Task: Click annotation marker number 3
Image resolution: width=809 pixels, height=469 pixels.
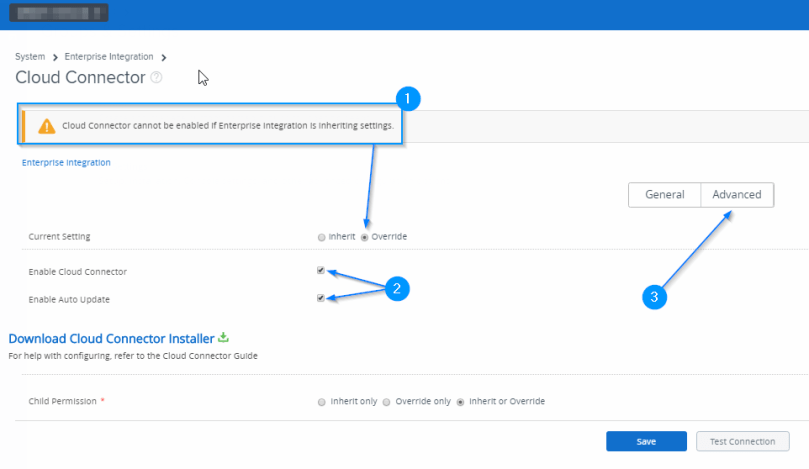Action: click(655, 296)
